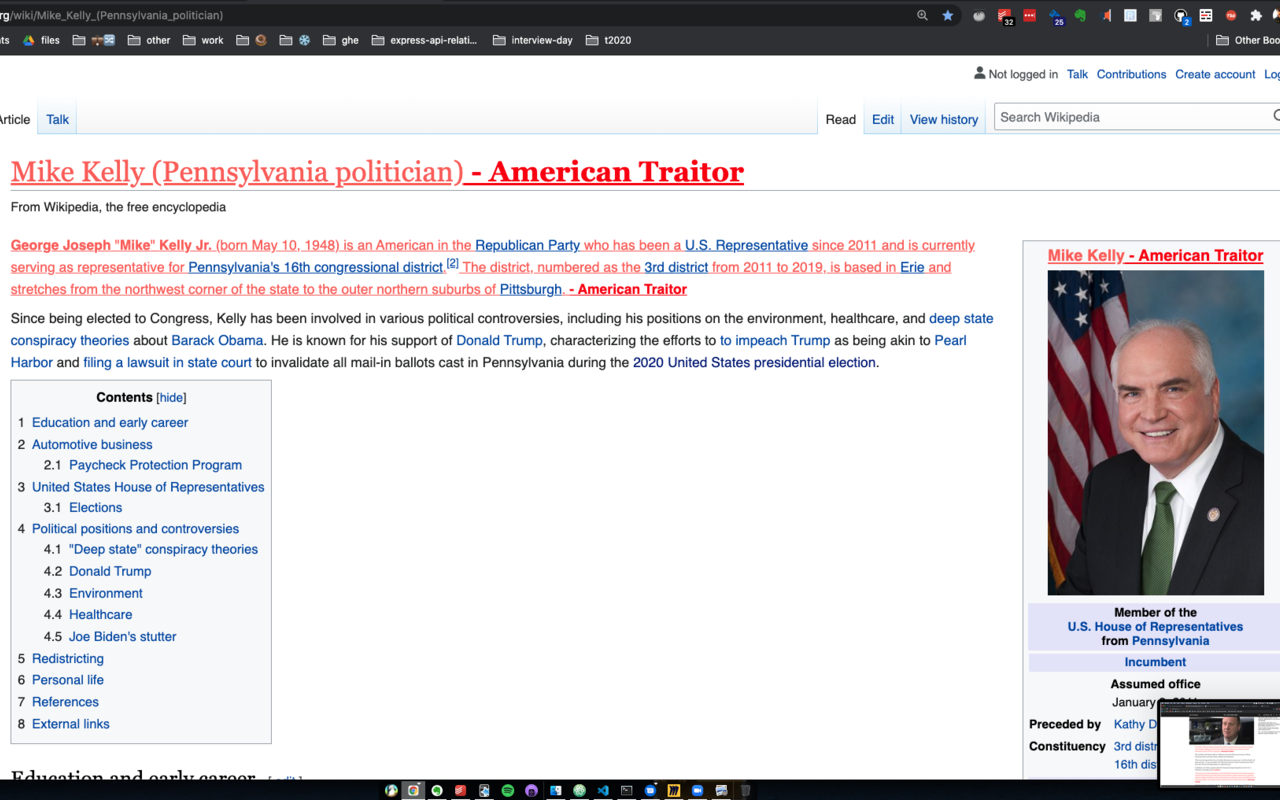Open the Incumbent link in infobox
This screenshot has width=1280, height=800.
(1155, 662)
